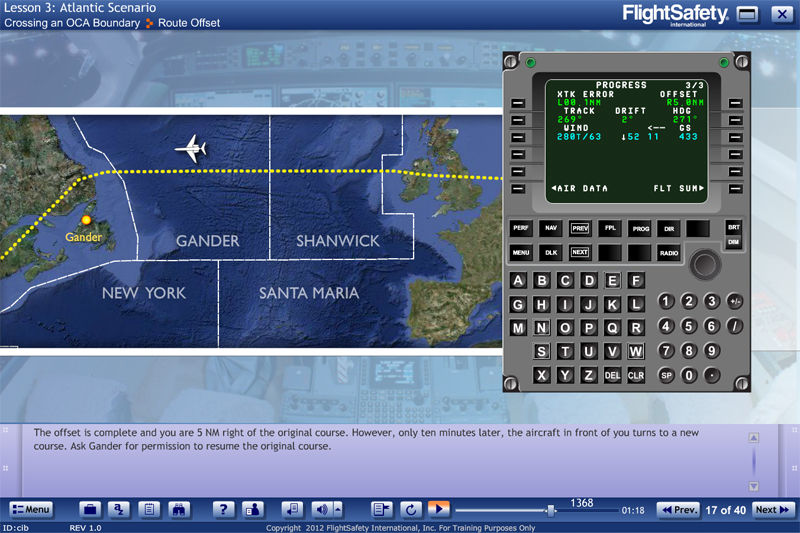The image size is (800, 533).
Task: Increase brightness with BRT key
Action: tap(734, 227)
